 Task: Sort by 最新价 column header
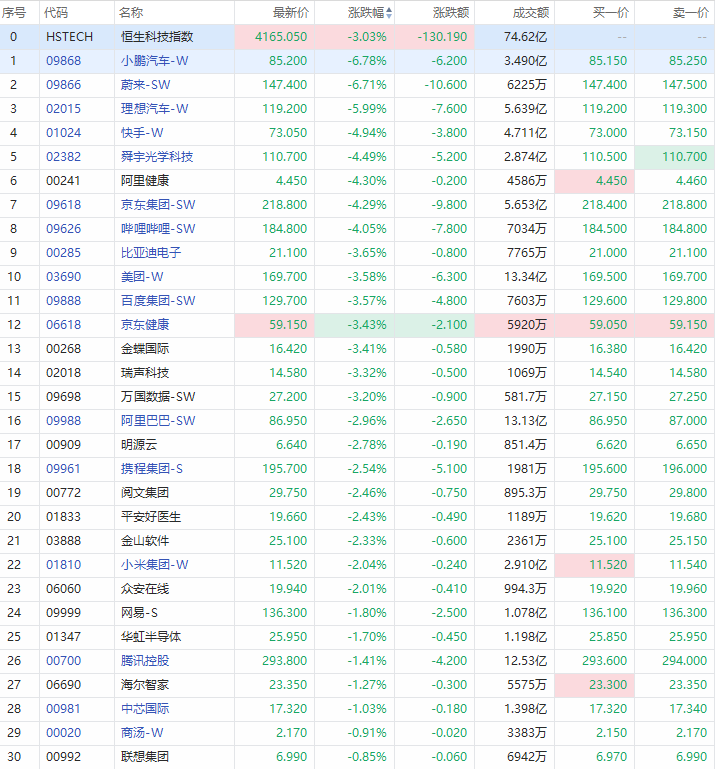tap(291, 13)
